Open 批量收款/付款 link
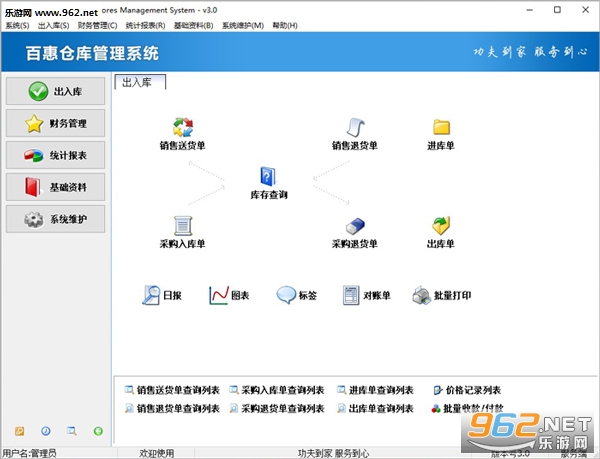 [x=467, y=409]
